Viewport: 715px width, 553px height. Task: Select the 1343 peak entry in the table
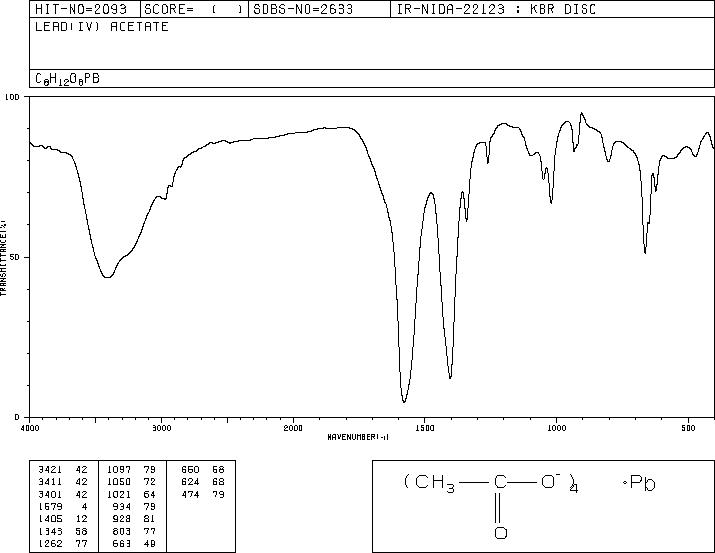coord(63,532)
